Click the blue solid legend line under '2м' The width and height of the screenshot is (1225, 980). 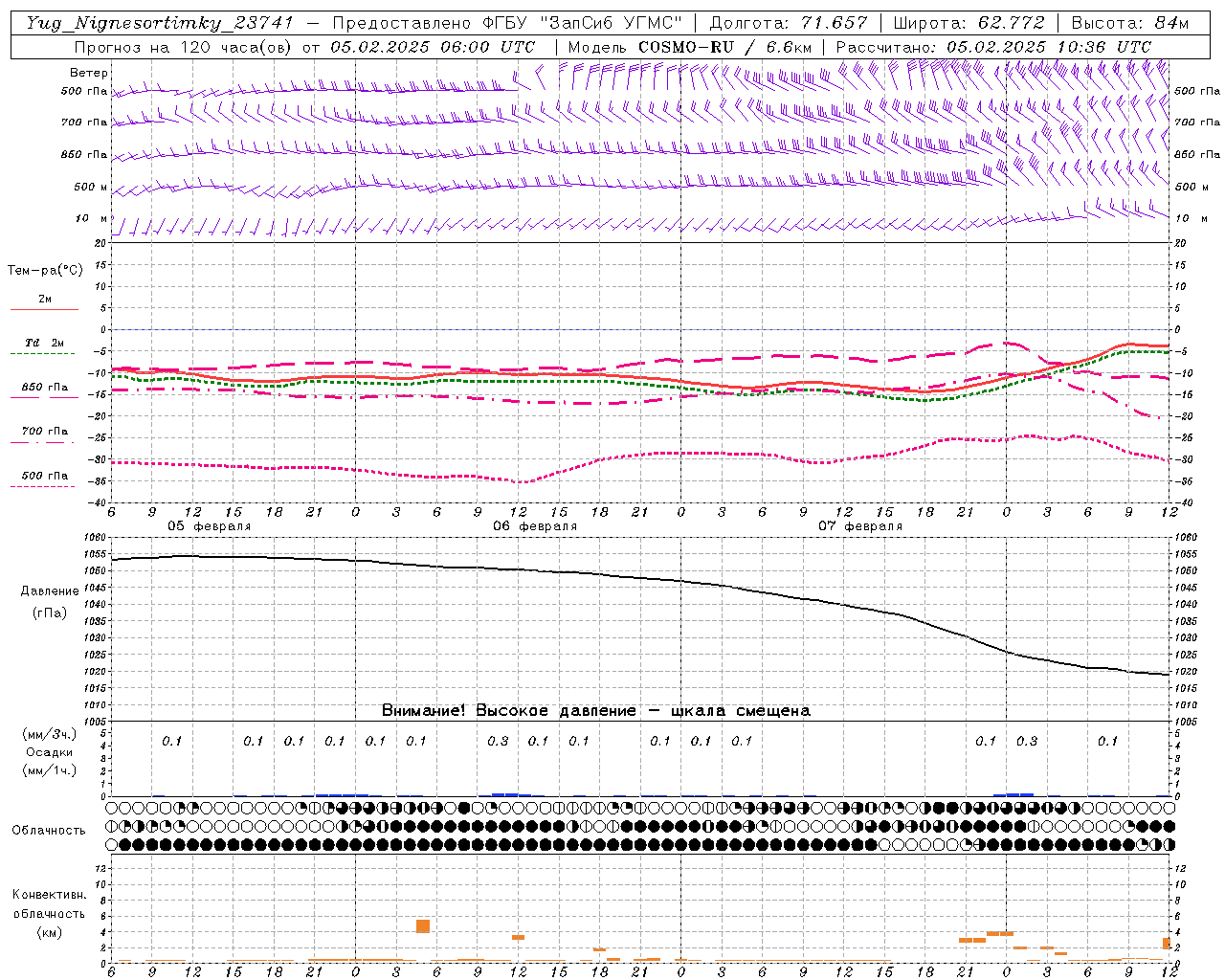tap(44, 310)
